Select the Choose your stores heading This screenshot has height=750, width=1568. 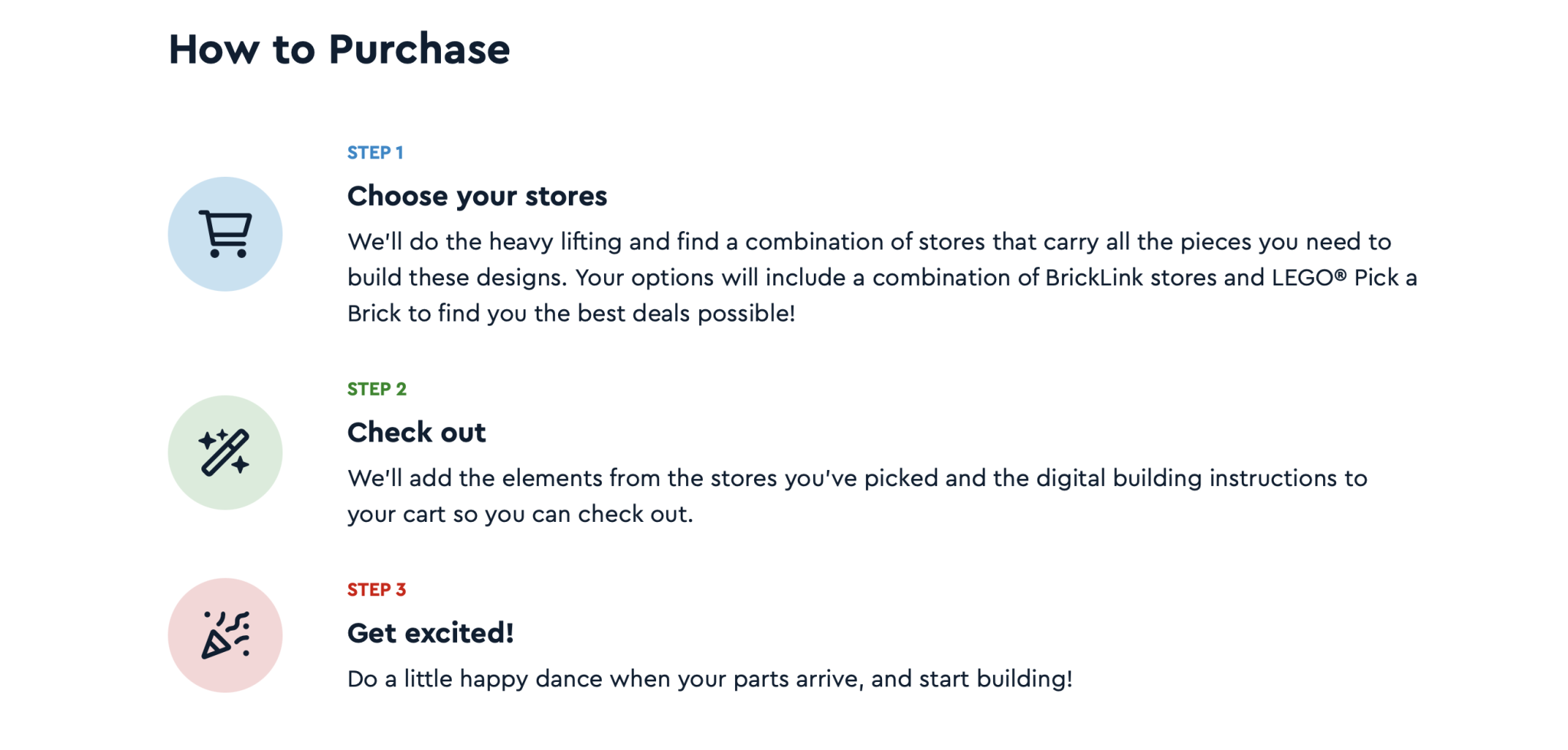[x=477, y=196]
